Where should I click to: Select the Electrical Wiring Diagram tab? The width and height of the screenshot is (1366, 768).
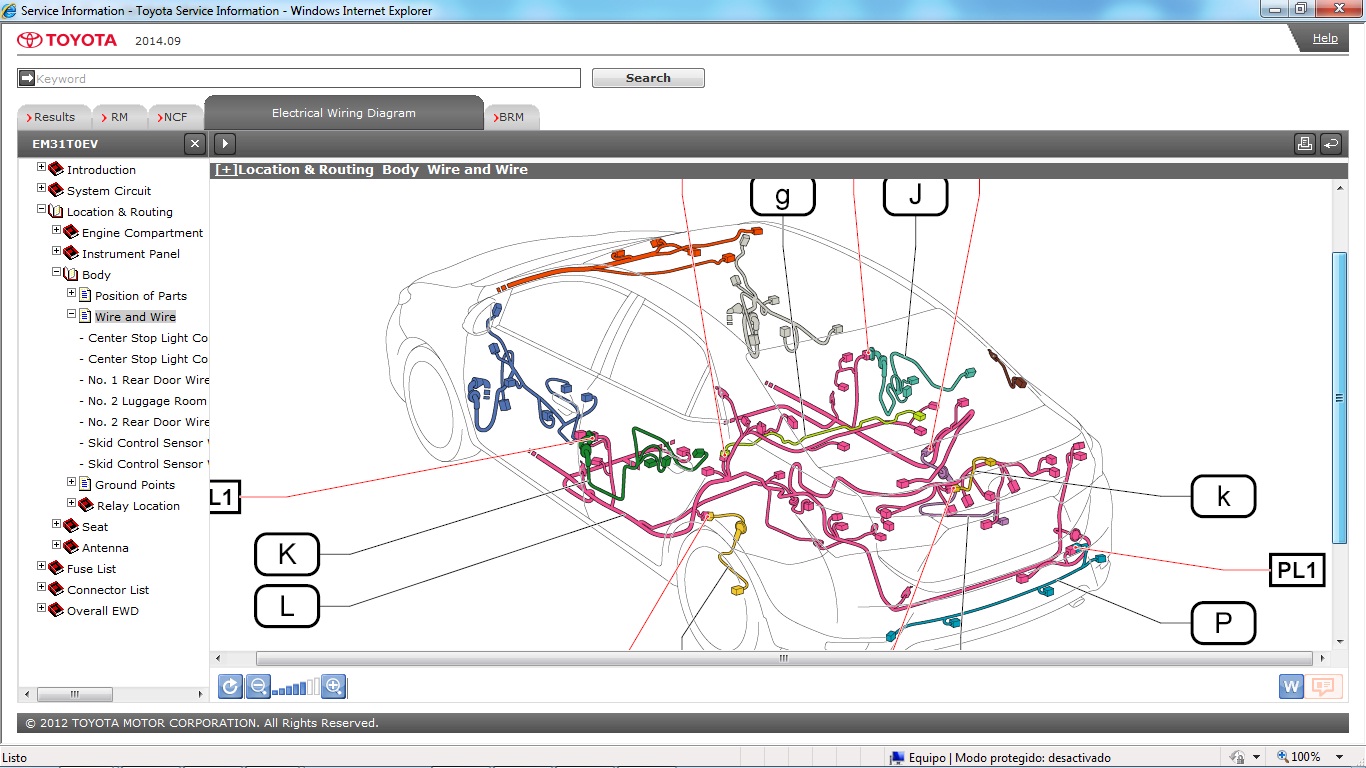(344, 113)
